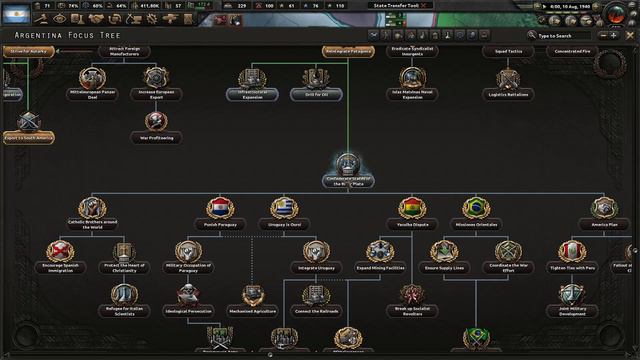Zoom out the focus tree with minus button
This screenshot has height=360, width=640.
pyautogui.click(x=604, y=36)
